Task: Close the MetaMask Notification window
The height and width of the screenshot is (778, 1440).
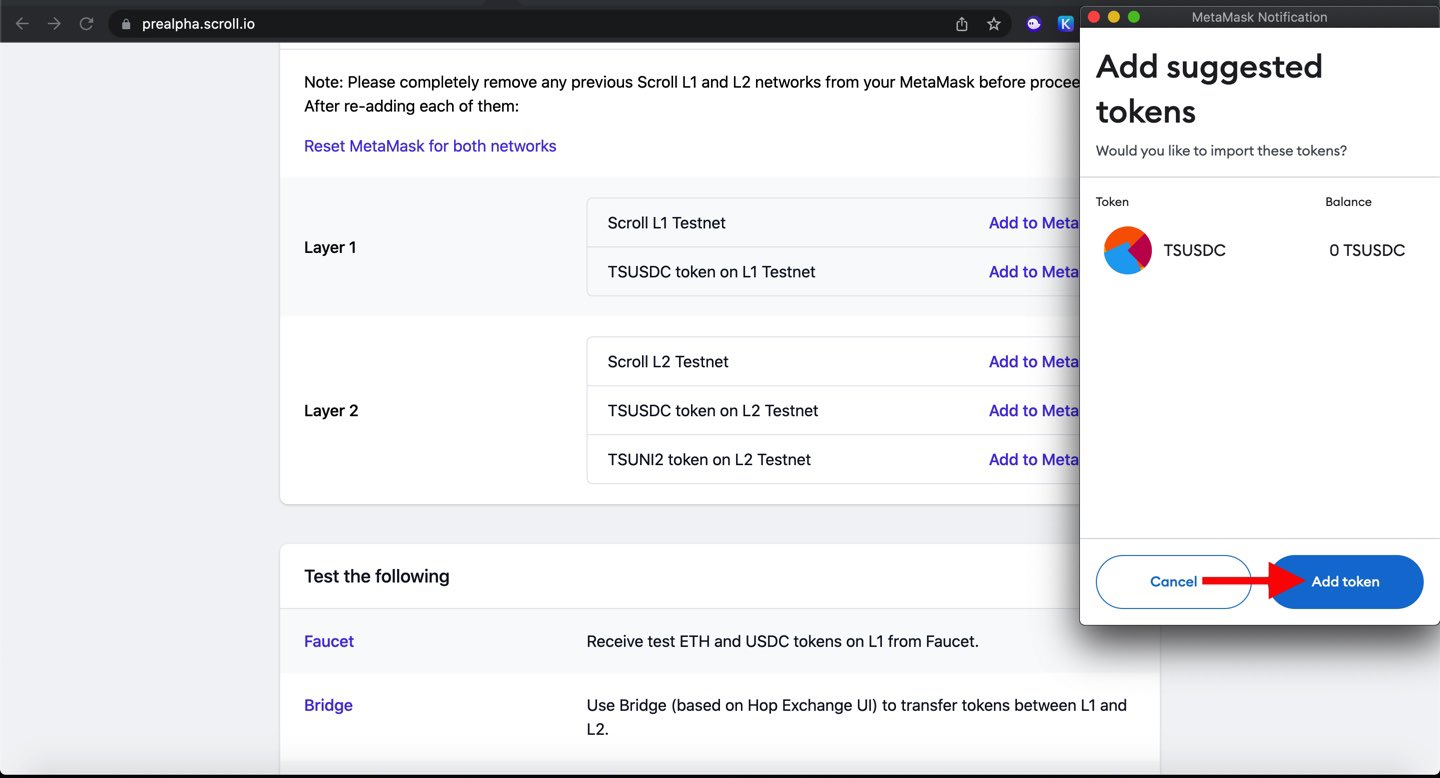Action: tap(1094, 17)
